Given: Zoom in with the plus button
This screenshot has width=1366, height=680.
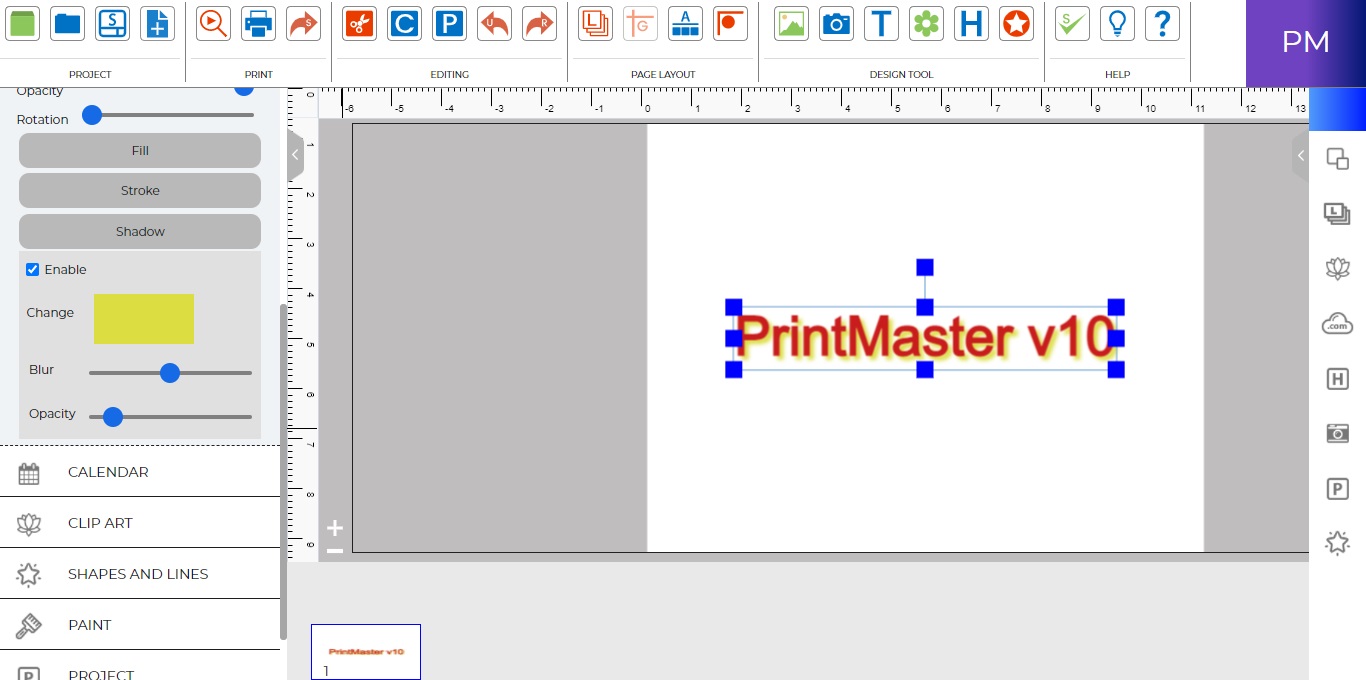Looking at the screenshot, I should point(335,528).
